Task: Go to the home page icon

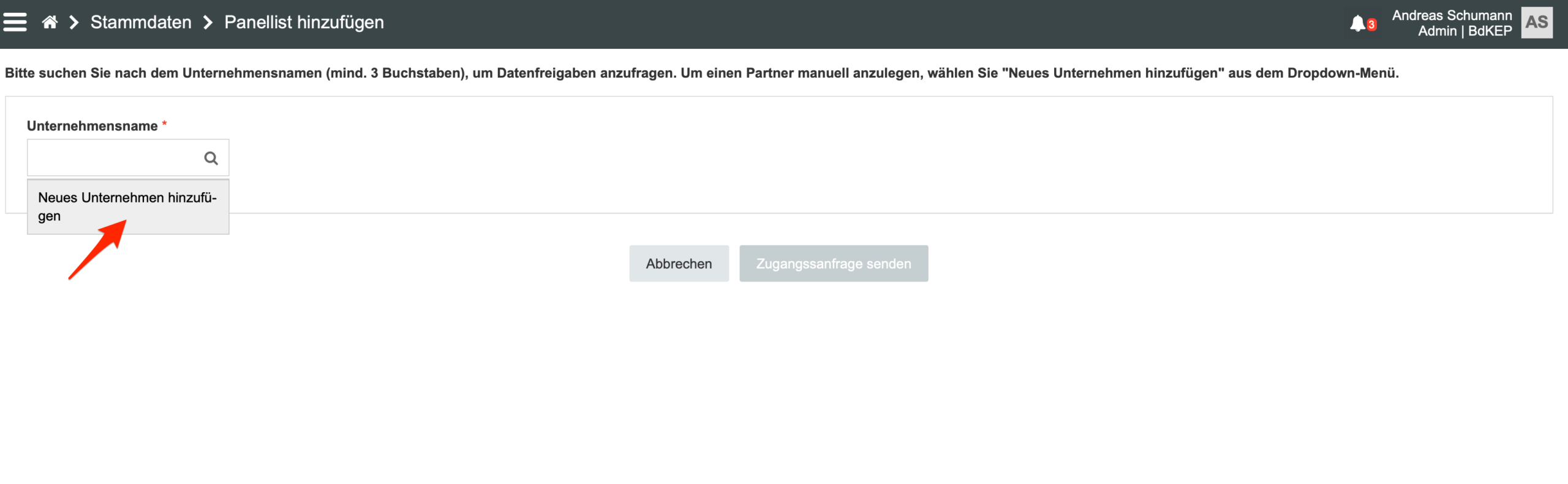Action: pyautogui.click(x=50, y=23)
